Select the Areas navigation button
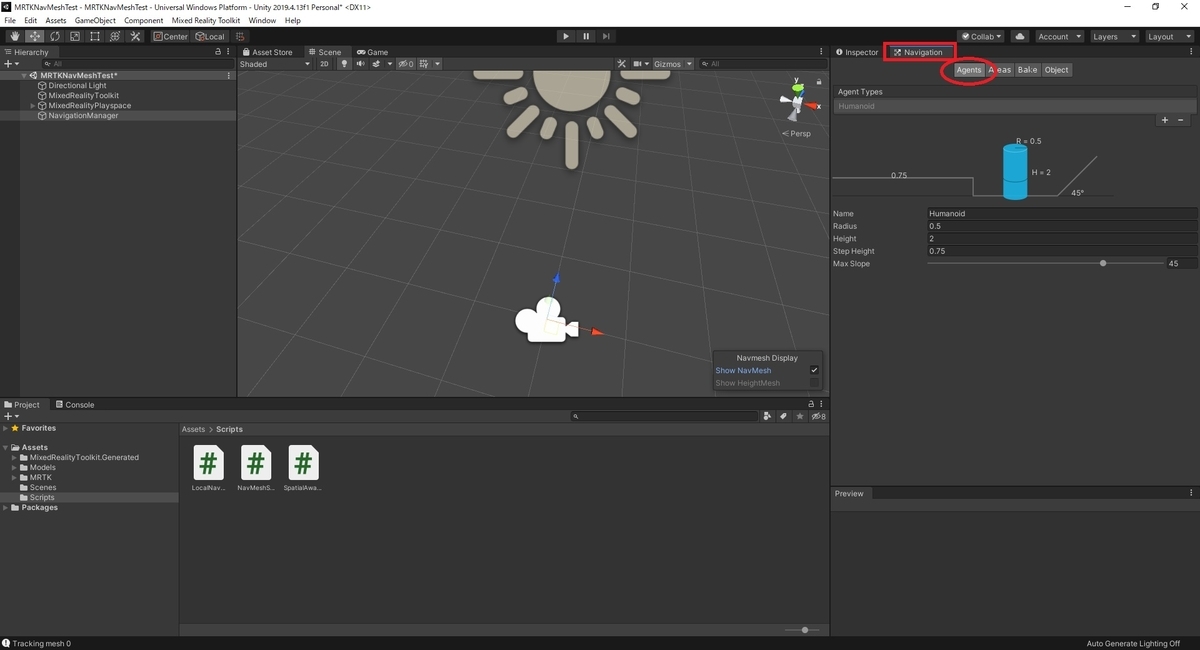Viewport: 1200px width, 650px height. coord(999,70)
